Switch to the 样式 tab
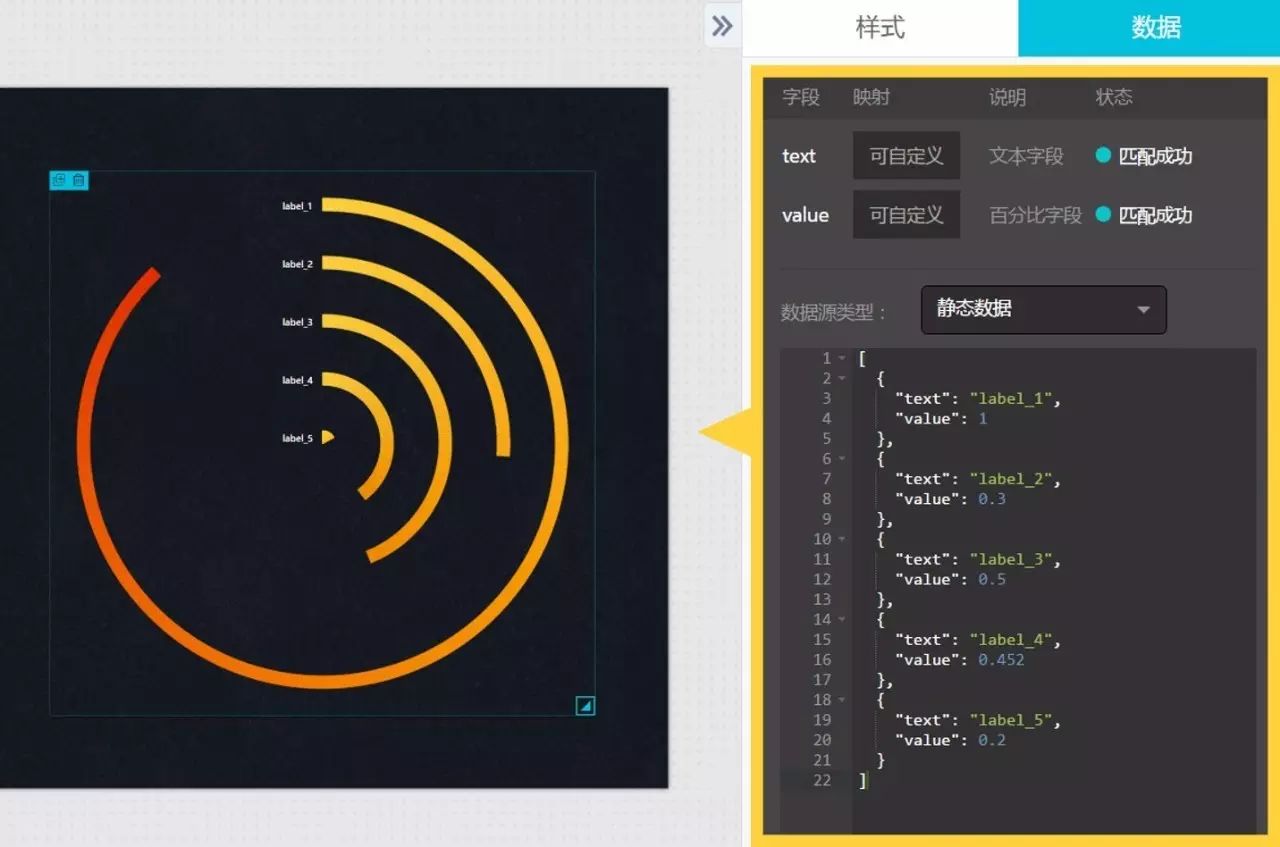The height and width of the screenshot is (847, 1280). [880, 27]
